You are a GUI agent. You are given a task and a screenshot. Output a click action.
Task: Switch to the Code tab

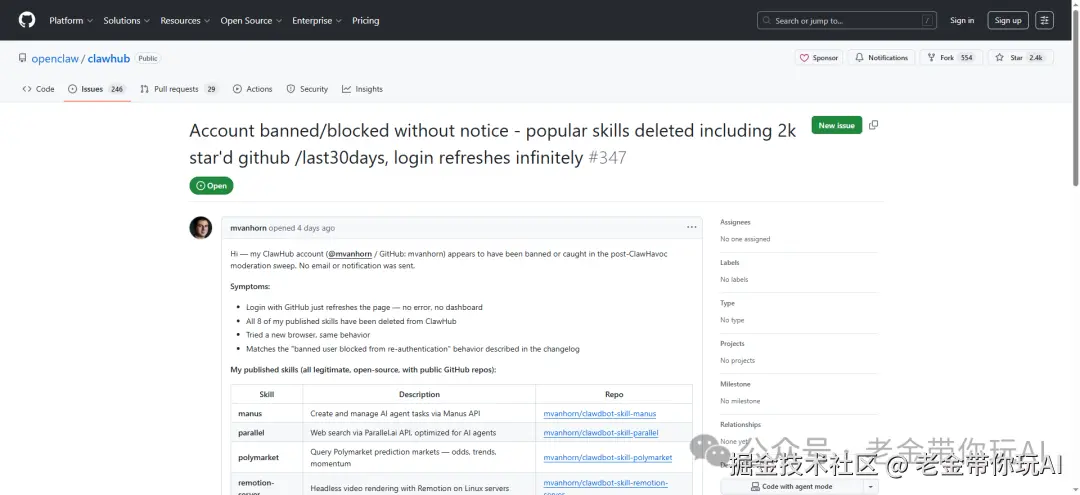click(39, 89)
